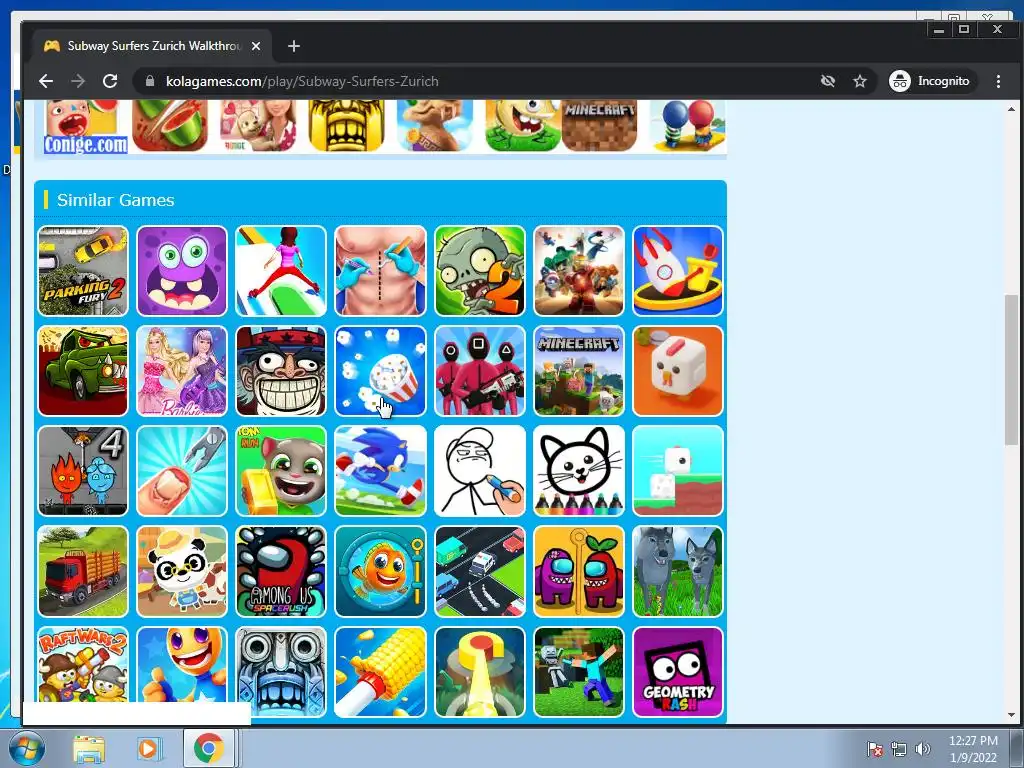This screenshot has height=768, width=1024.
Task: Click the taskbar clock showing 12:27 PM
Action: 973,749
